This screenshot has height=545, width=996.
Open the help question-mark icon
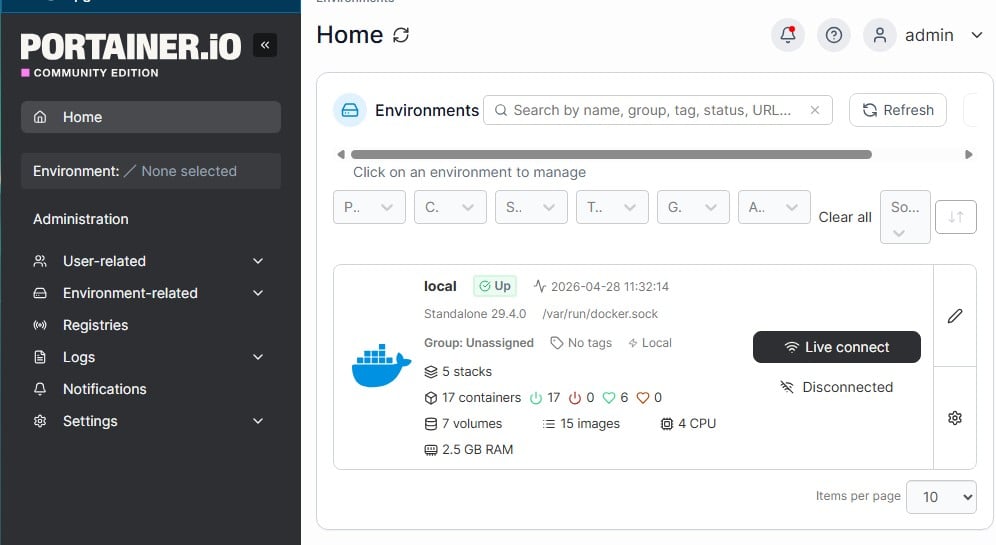(833, 34)
